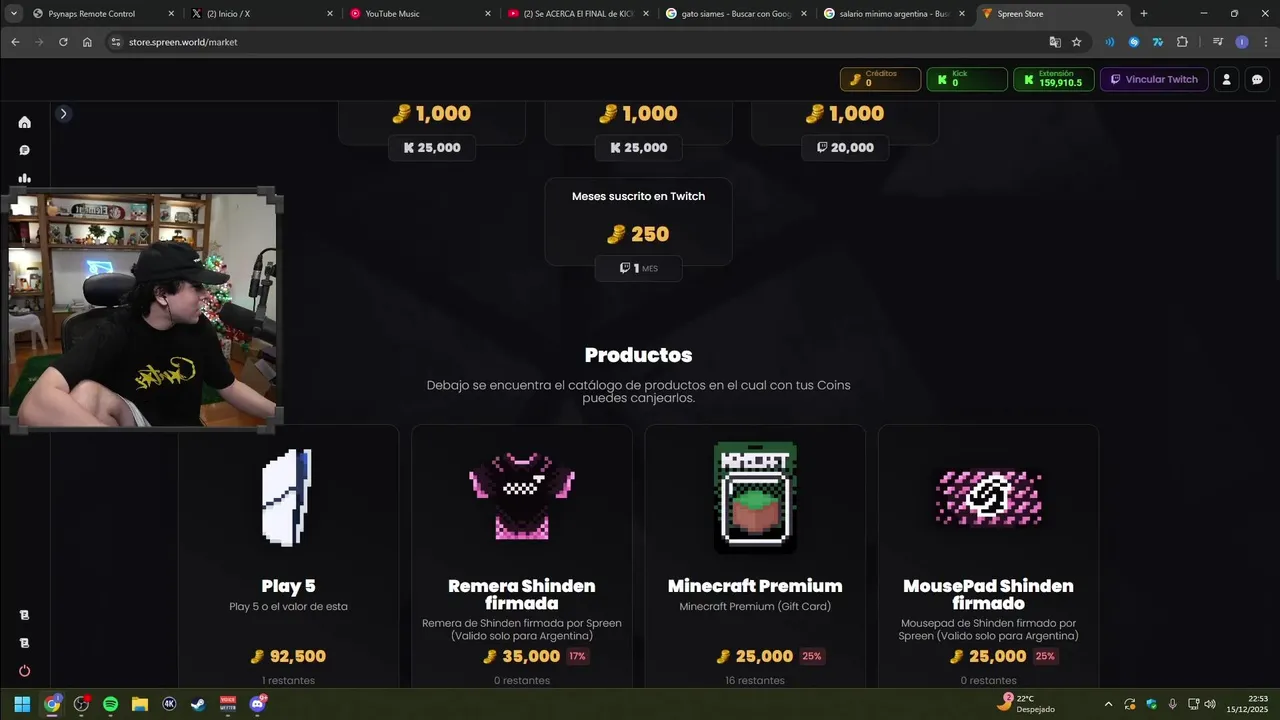This screenshot has width=1280, height=720.
Task: Open the Google Translate icon in address bar
Action: 1055,42
